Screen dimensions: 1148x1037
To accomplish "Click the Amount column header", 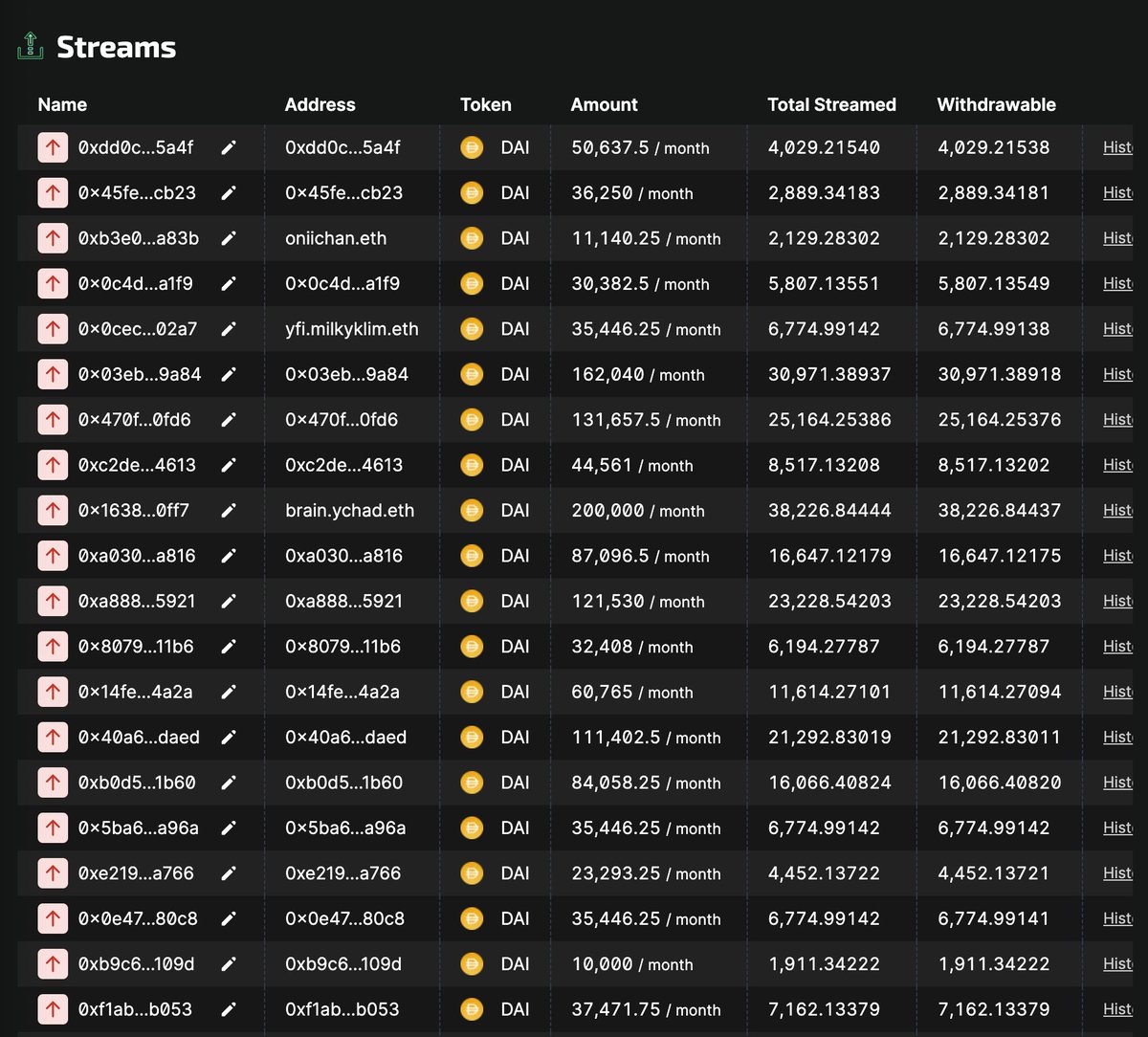I will click(605, 105).
